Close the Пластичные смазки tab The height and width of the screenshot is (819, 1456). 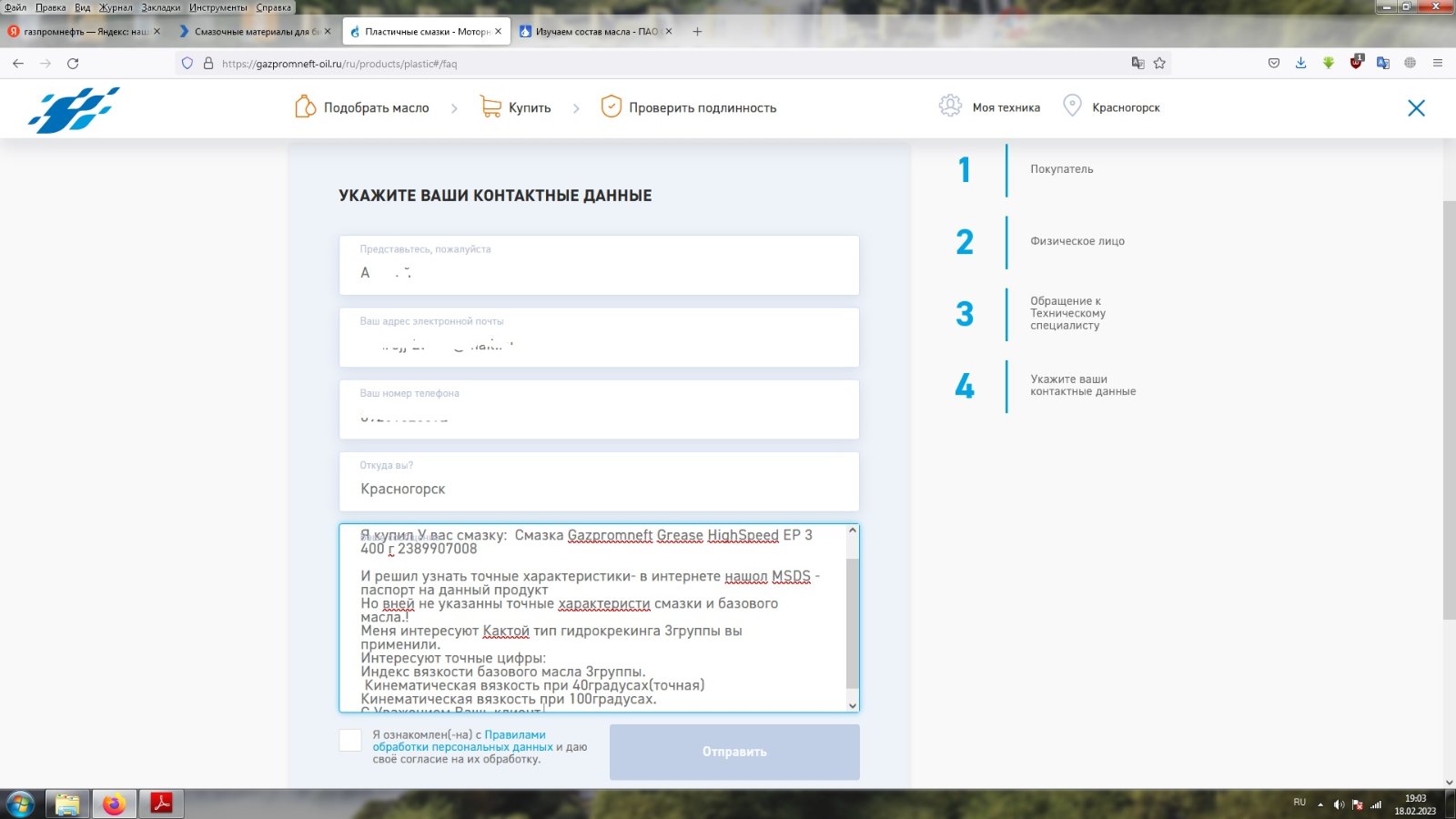[498, 31]
